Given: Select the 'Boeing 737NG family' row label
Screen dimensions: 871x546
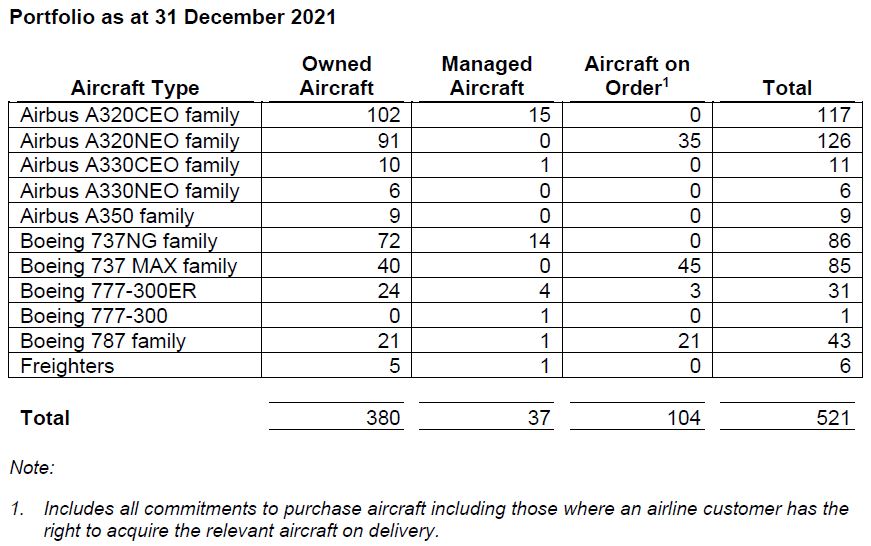Looking at the screenshot, I should (118, 241).
